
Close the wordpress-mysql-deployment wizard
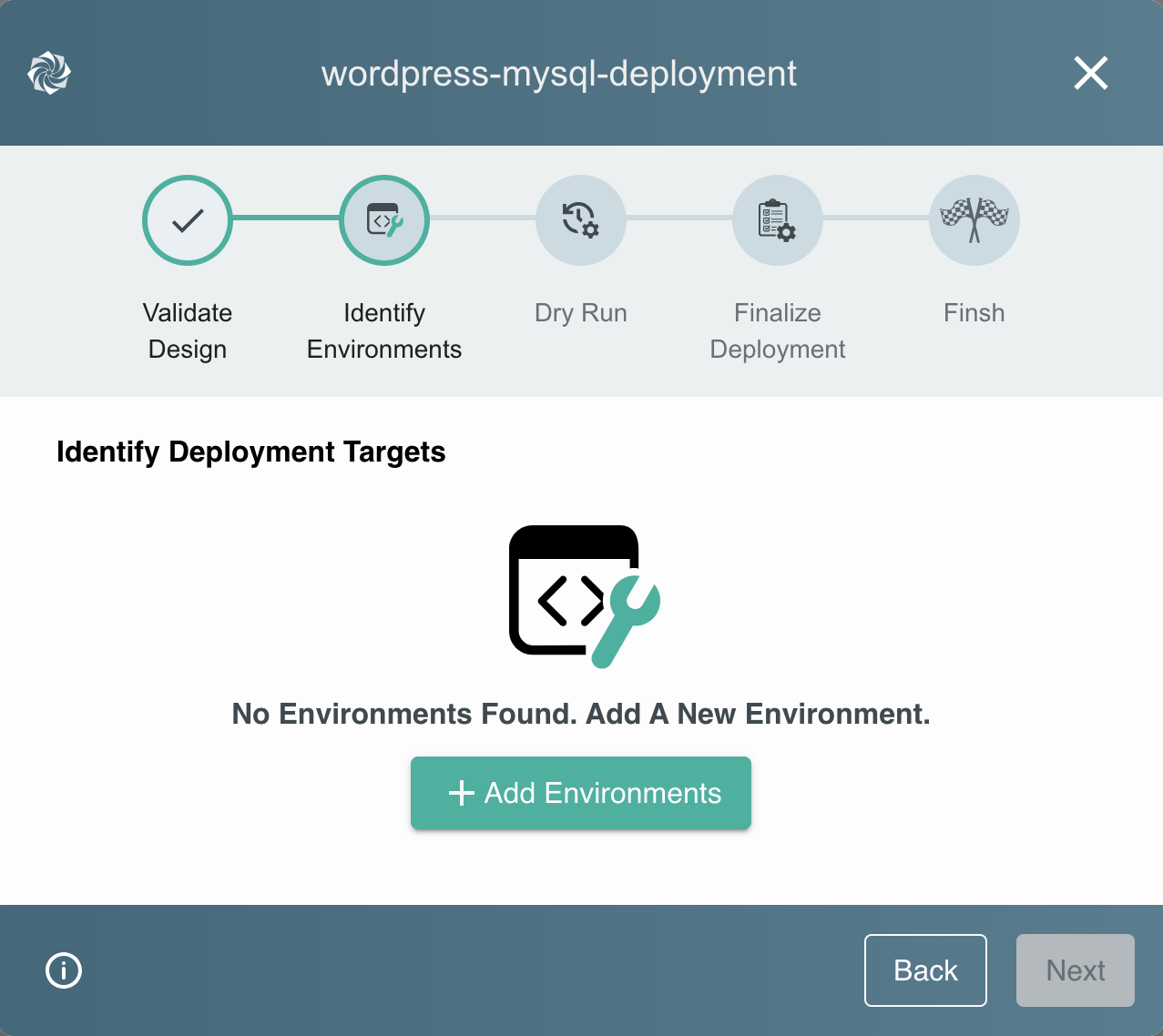click(1090, 73)
